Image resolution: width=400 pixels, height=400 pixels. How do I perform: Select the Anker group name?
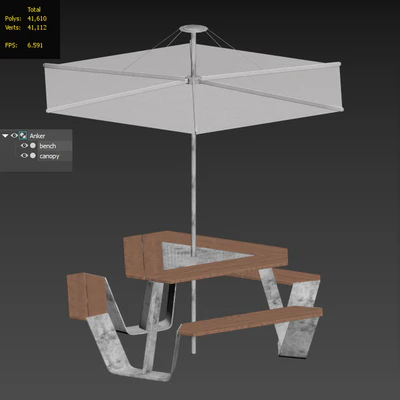click(x=37, y=136)
